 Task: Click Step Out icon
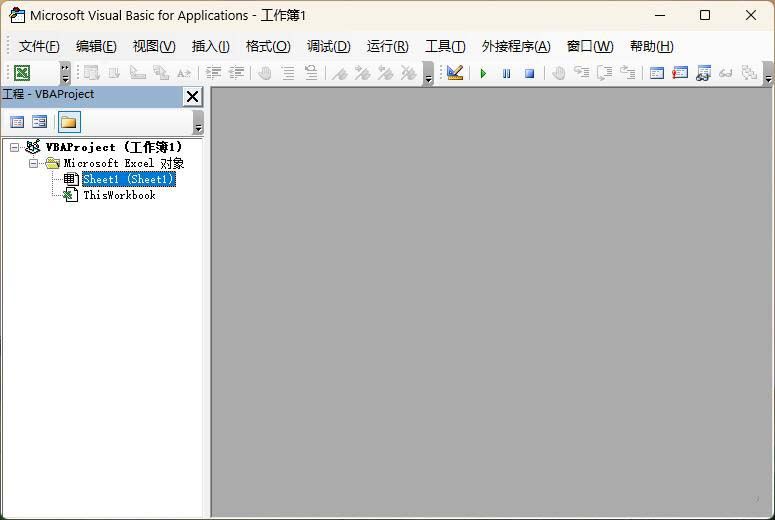[x=628, y=73]
